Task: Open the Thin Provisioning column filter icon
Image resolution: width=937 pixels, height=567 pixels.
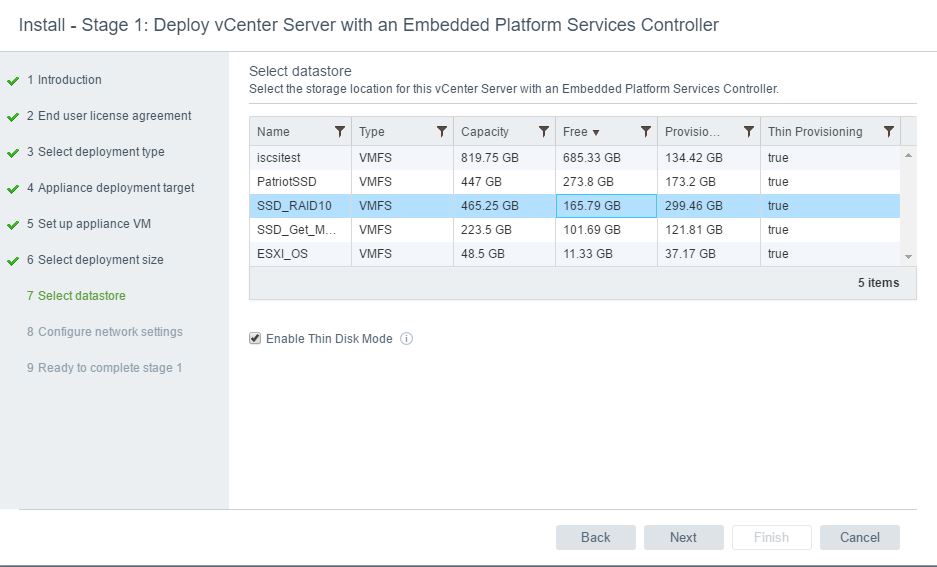Action: pyautogui.click(x=889, y=131)
